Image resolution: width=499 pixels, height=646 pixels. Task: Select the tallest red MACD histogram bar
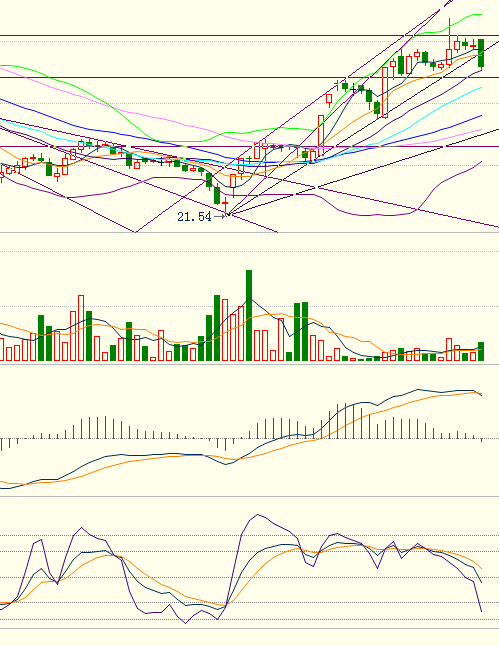[x=345, y=421]
